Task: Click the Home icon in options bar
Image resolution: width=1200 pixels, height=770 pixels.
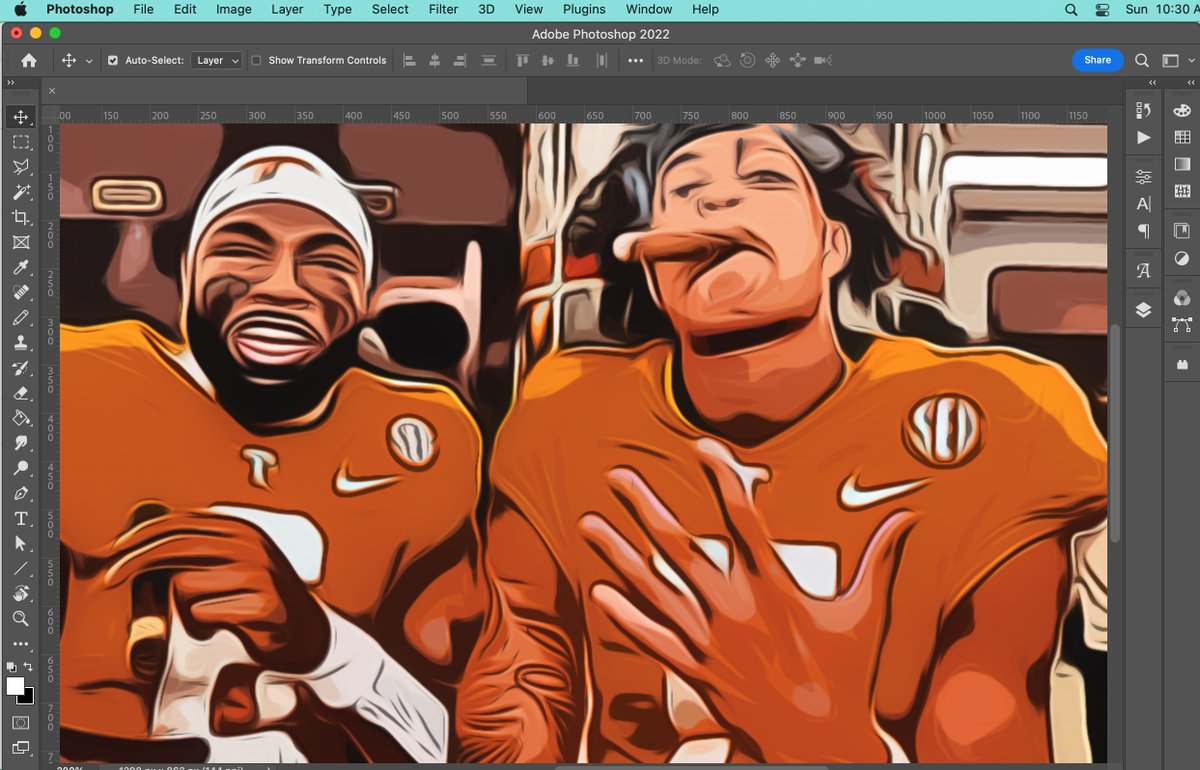Action: tap(29, 60)
